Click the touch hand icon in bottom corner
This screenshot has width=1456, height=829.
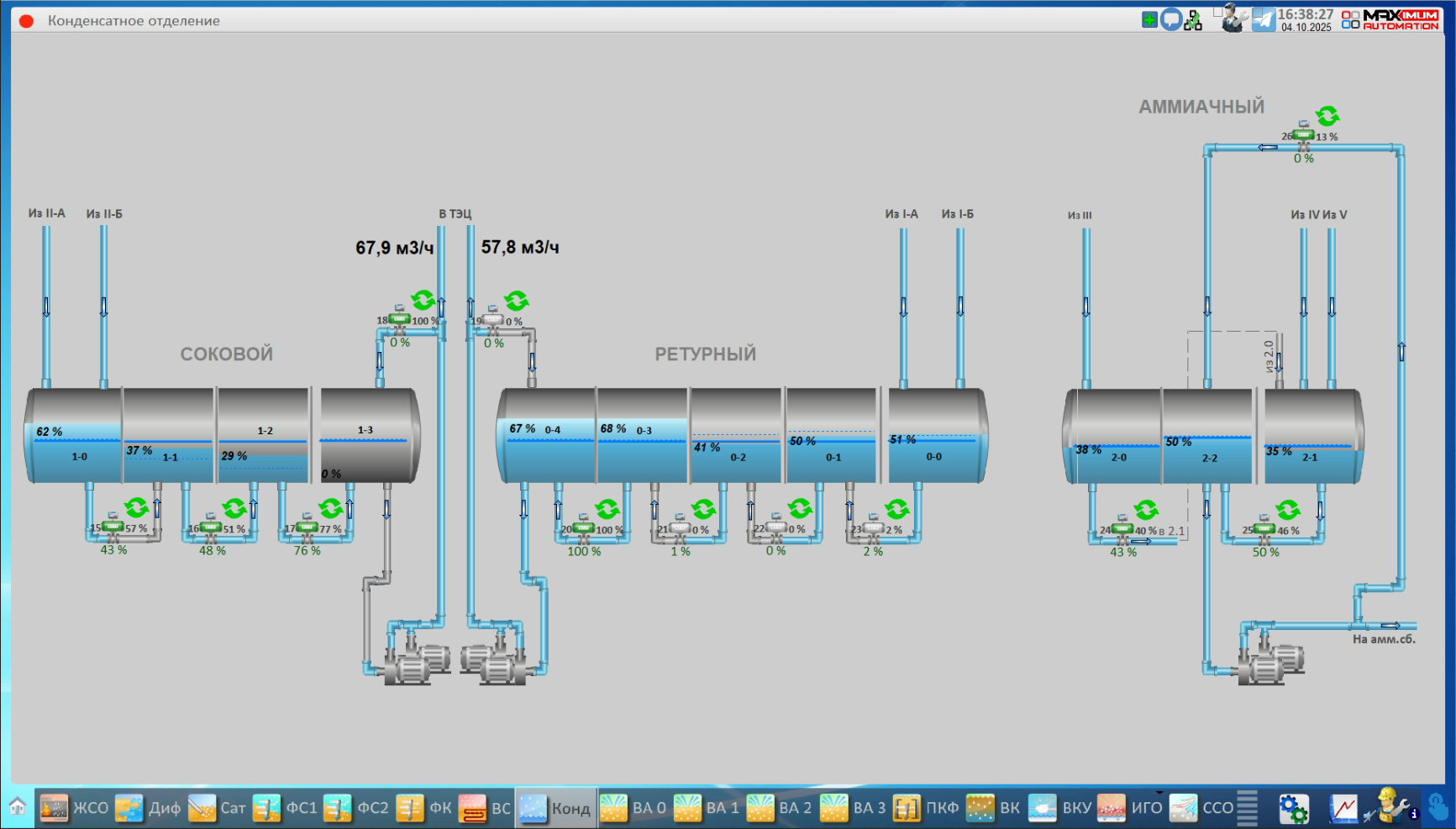(1438, 808)
